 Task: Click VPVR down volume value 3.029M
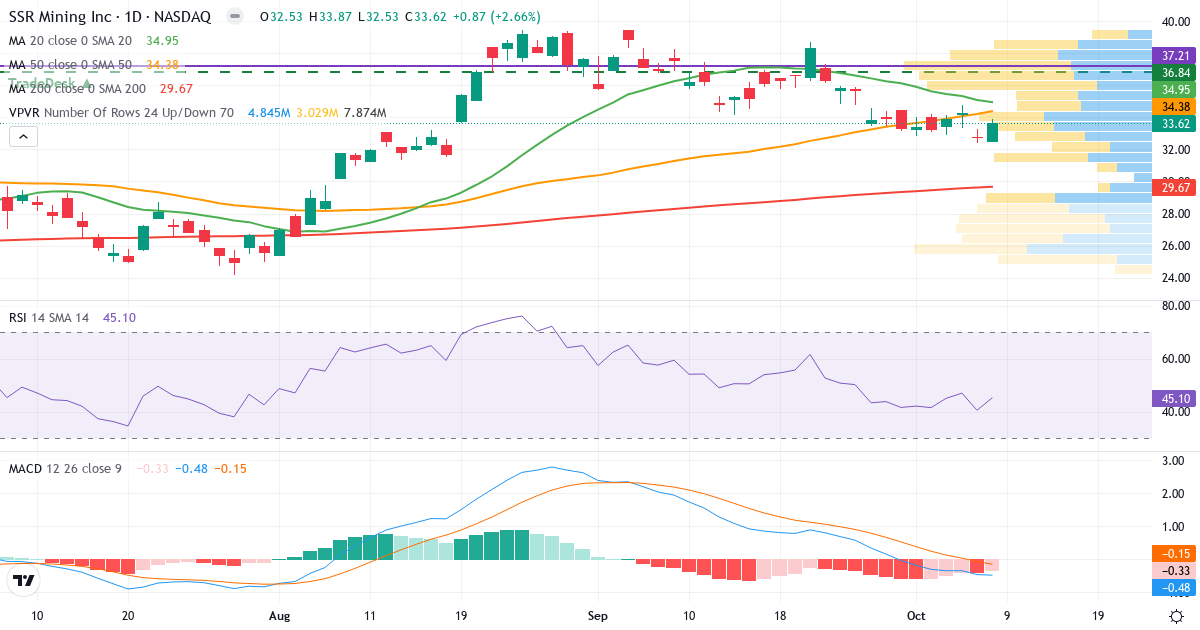[x=317, y=113]
